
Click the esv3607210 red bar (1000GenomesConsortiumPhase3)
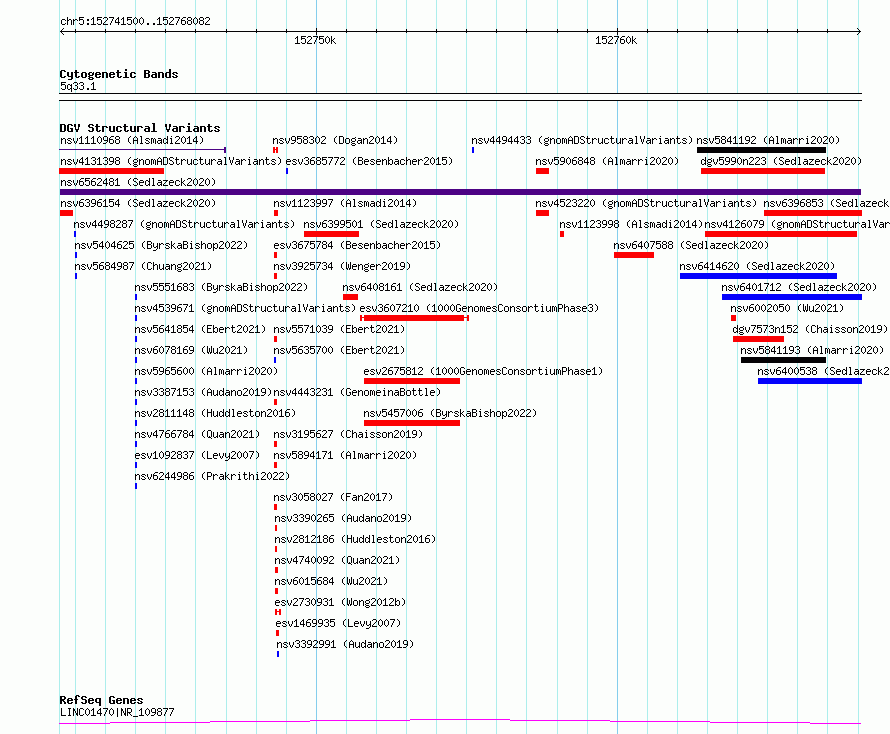[414, 318]
